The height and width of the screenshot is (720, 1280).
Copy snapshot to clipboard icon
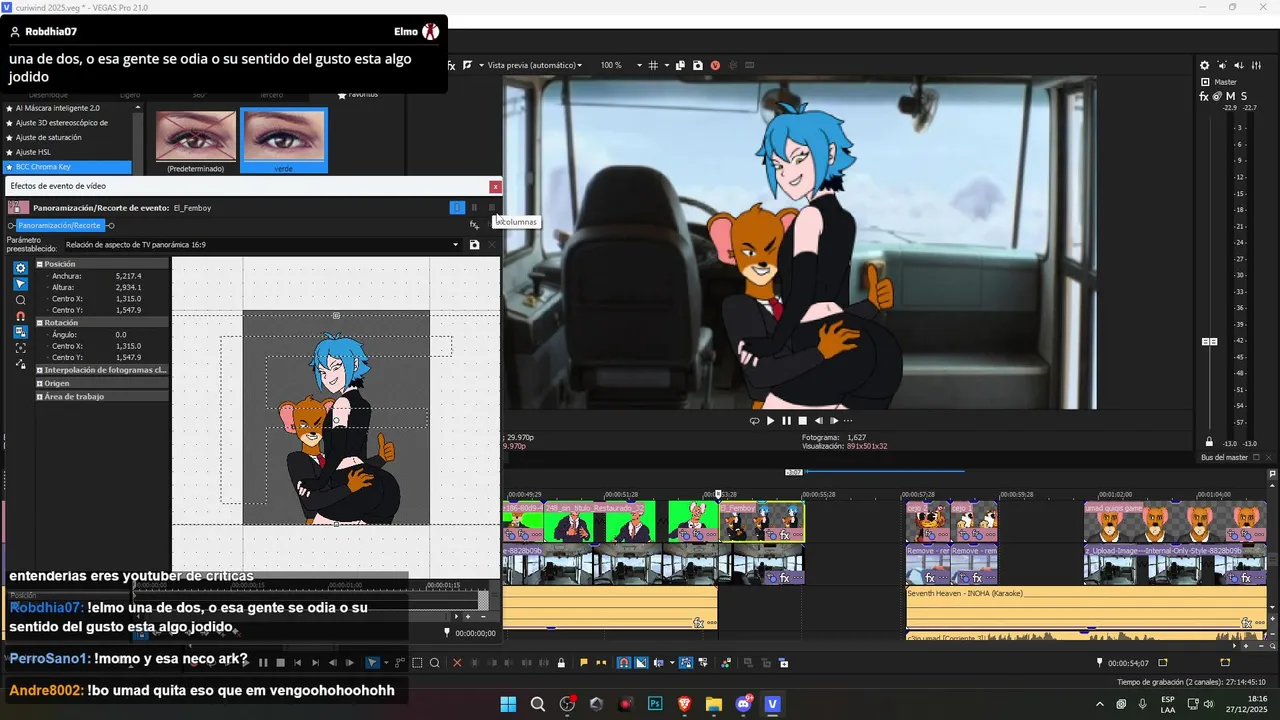(x=680, y=65)
